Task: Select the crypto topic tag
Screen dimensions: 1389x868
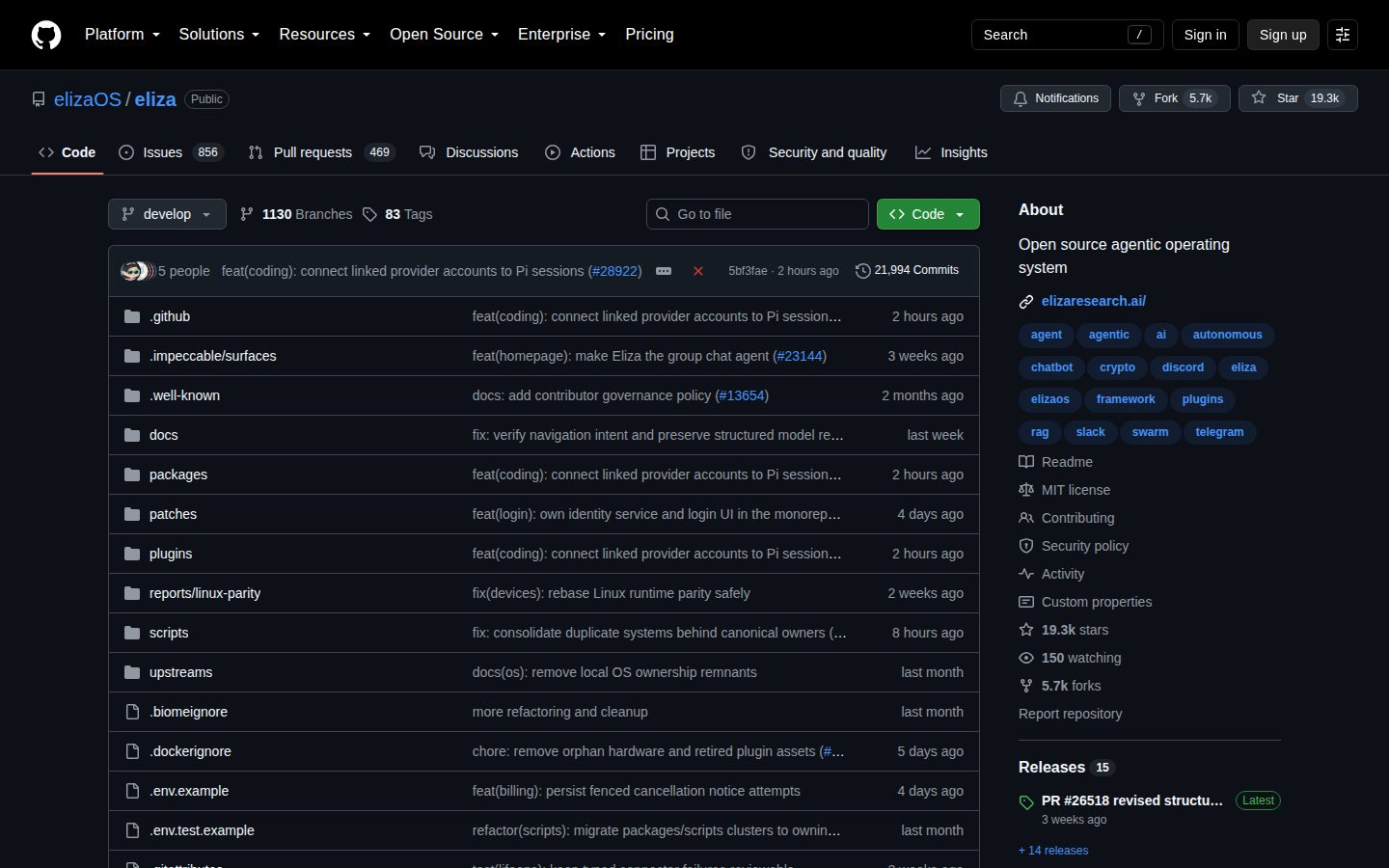Action: (1117, 367)
